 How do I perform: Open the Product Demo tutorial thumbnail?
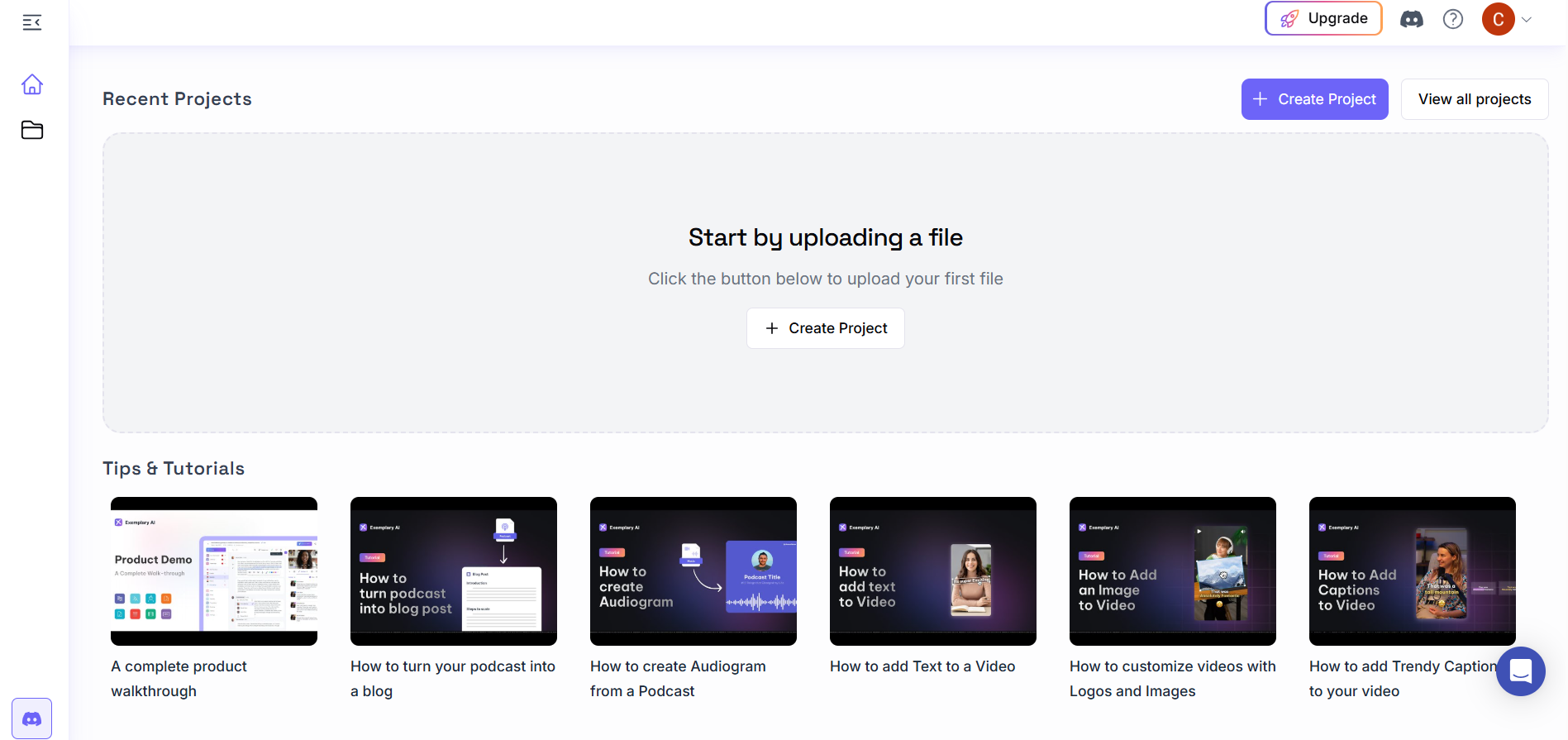click(x=214, y=571)
